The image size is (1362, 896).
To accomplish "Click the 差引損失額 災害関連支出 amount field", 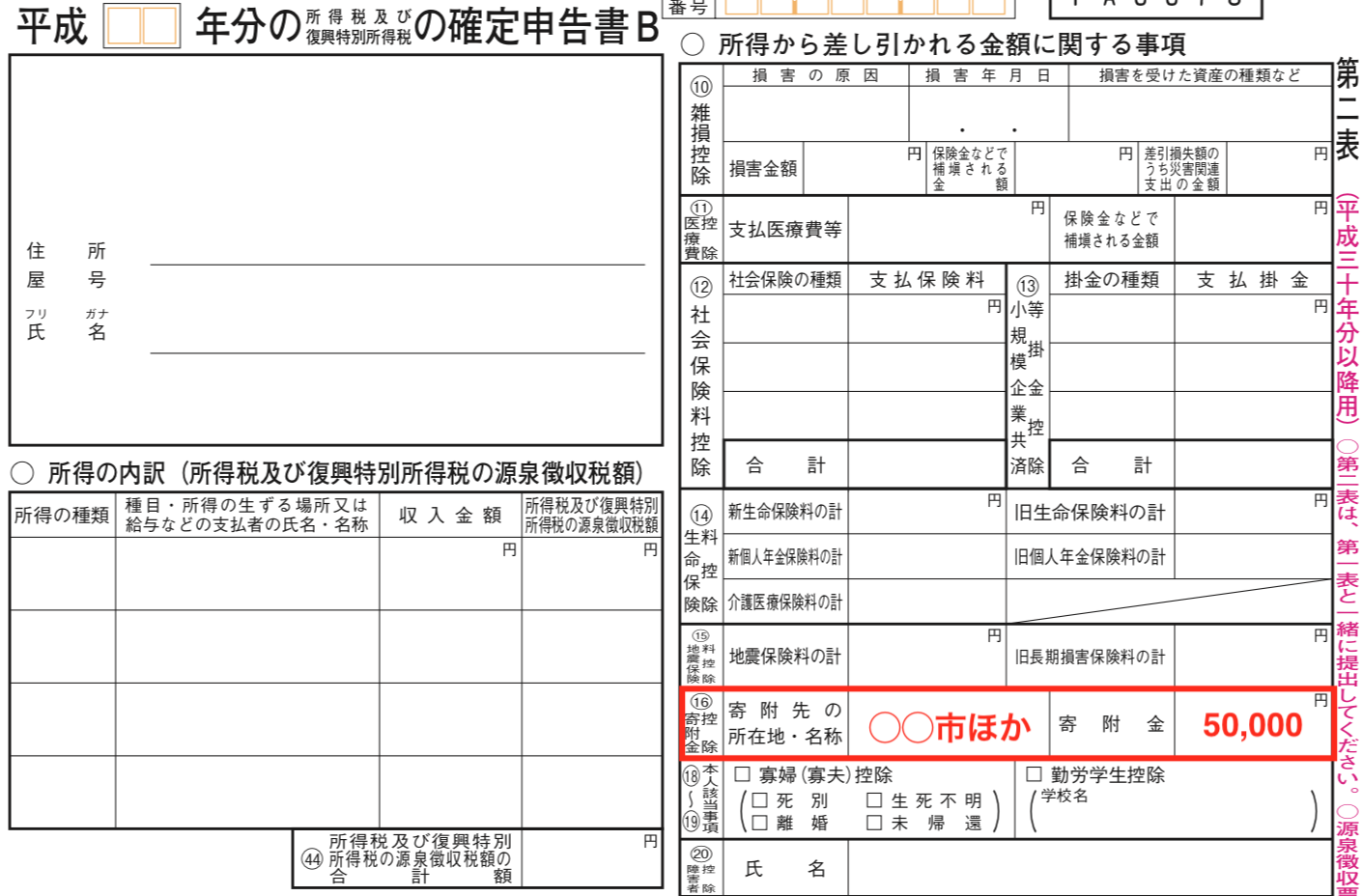I will 1279,169.
